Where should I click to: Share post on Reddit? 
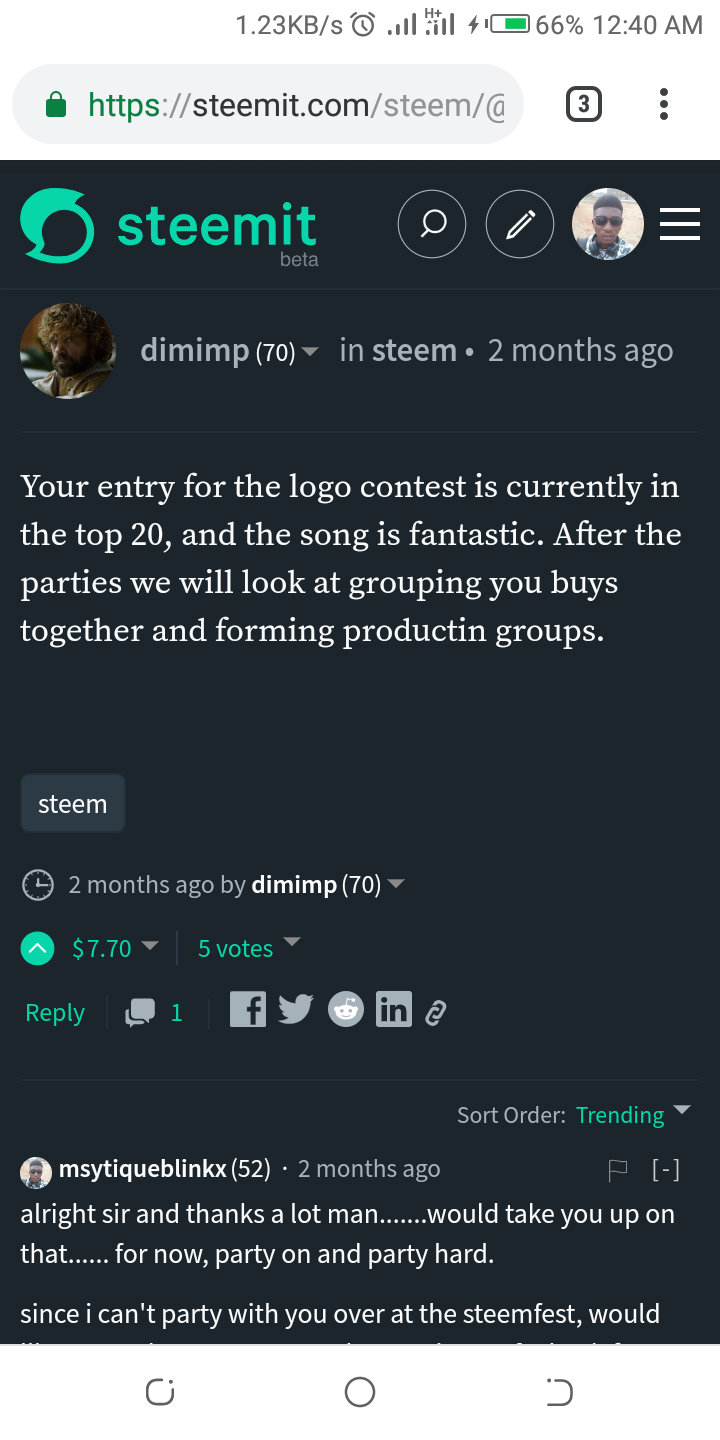(x=345, y=1010)
